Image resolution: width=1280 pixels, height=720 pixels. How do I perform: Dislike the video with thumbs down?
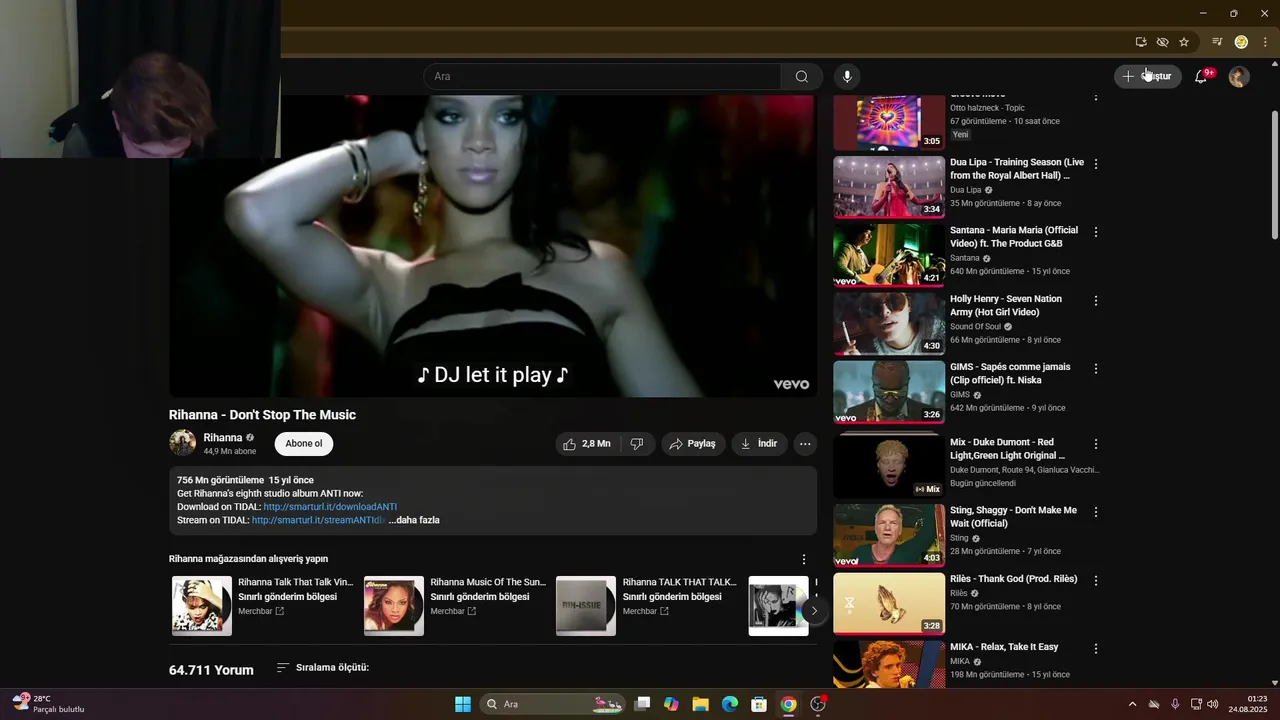636,444
